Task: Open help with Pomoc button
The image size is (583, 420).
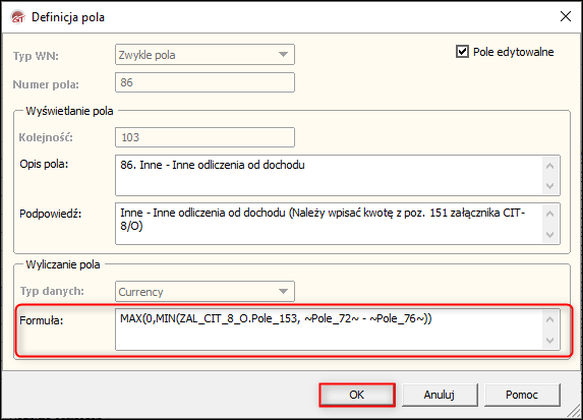Action: [522, 395]
